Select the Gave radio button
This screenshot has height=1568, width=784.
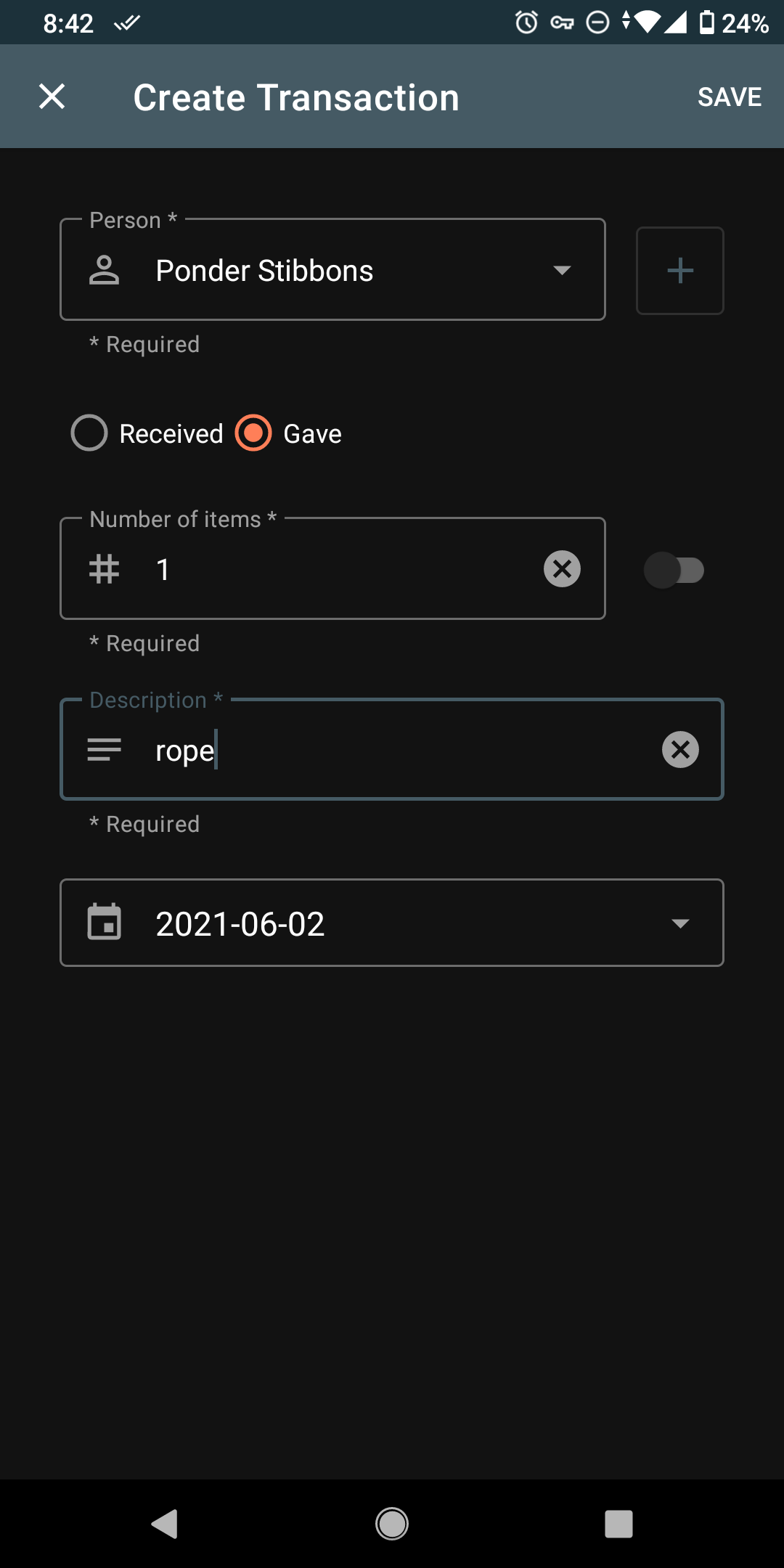pyautogui.click(x=253, y=433)
